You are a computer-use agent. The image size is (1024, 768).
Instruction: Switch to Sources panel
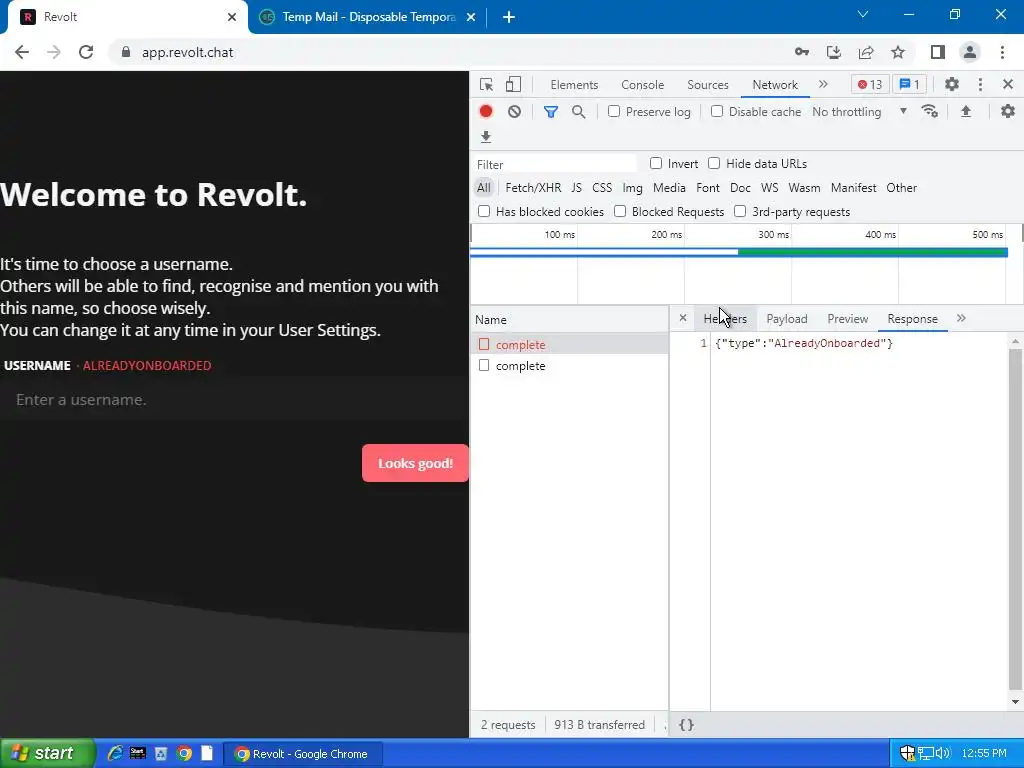coord(708,85)
